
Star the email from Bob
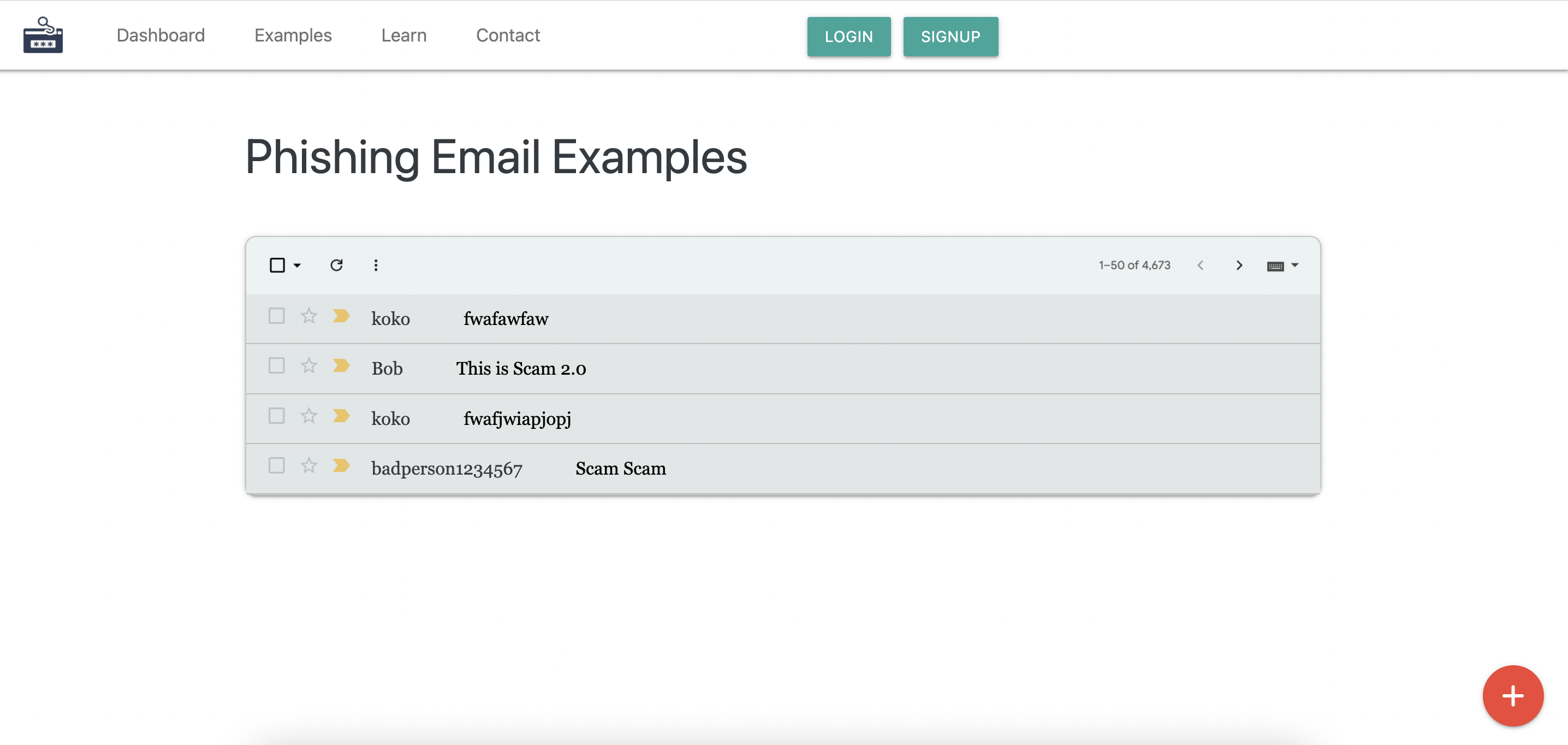tap(308, 365)
